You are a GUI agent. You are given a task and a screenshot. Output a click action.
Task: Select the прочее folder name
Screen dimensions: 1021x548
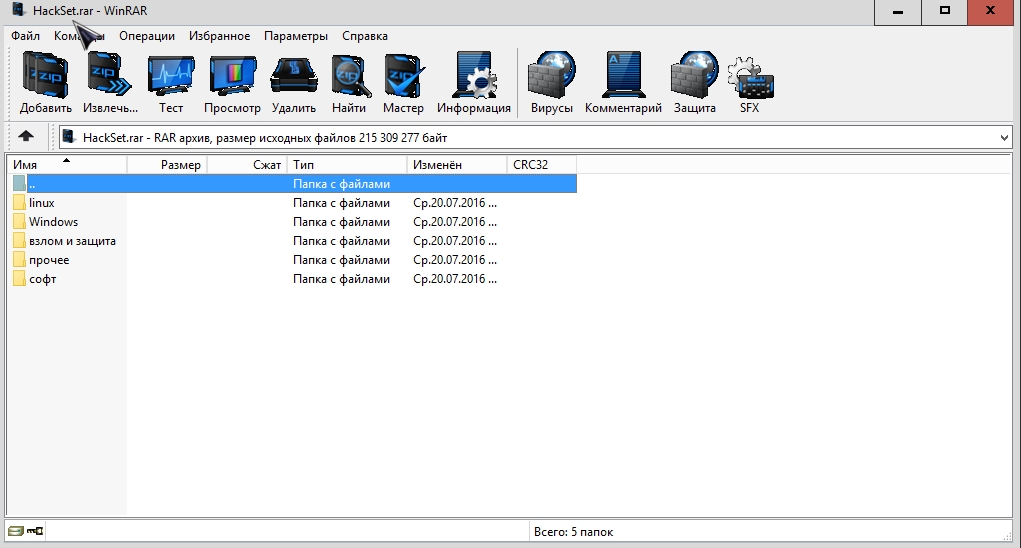click(49, 260)
